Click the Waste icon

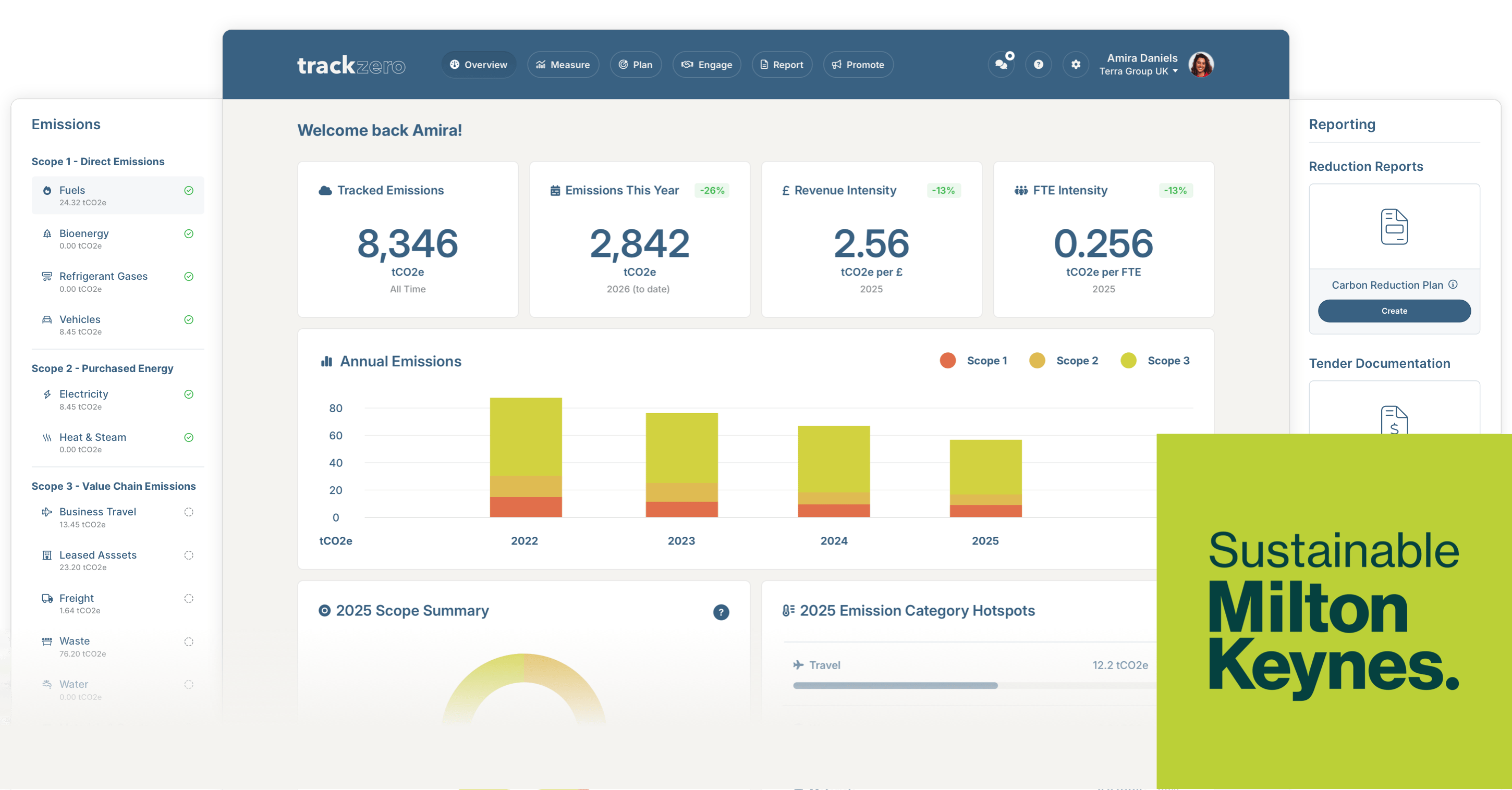click(x=47, y=641)
